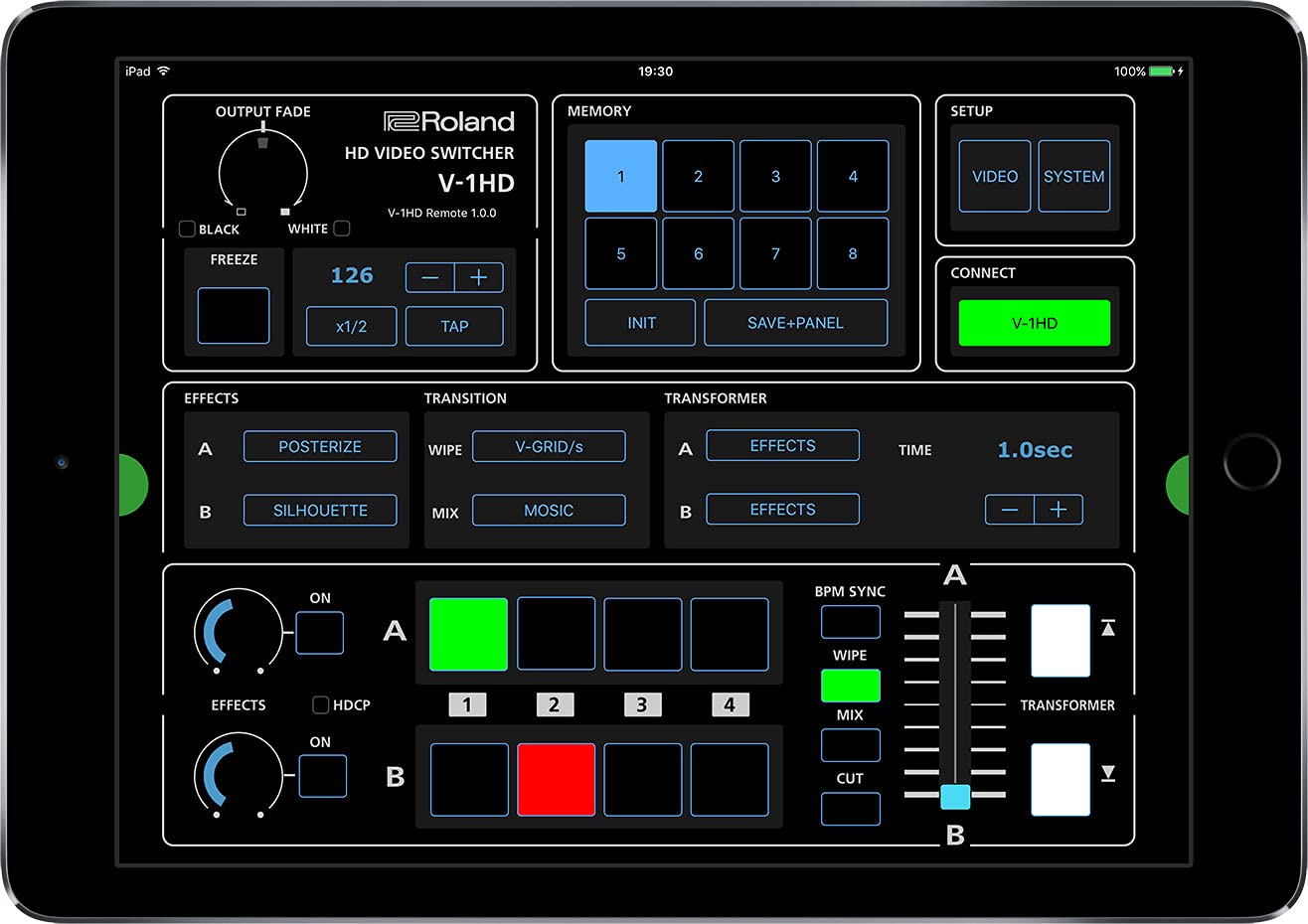Open the VIDEO setup page

pyautogui.click(x=995, y=176)
